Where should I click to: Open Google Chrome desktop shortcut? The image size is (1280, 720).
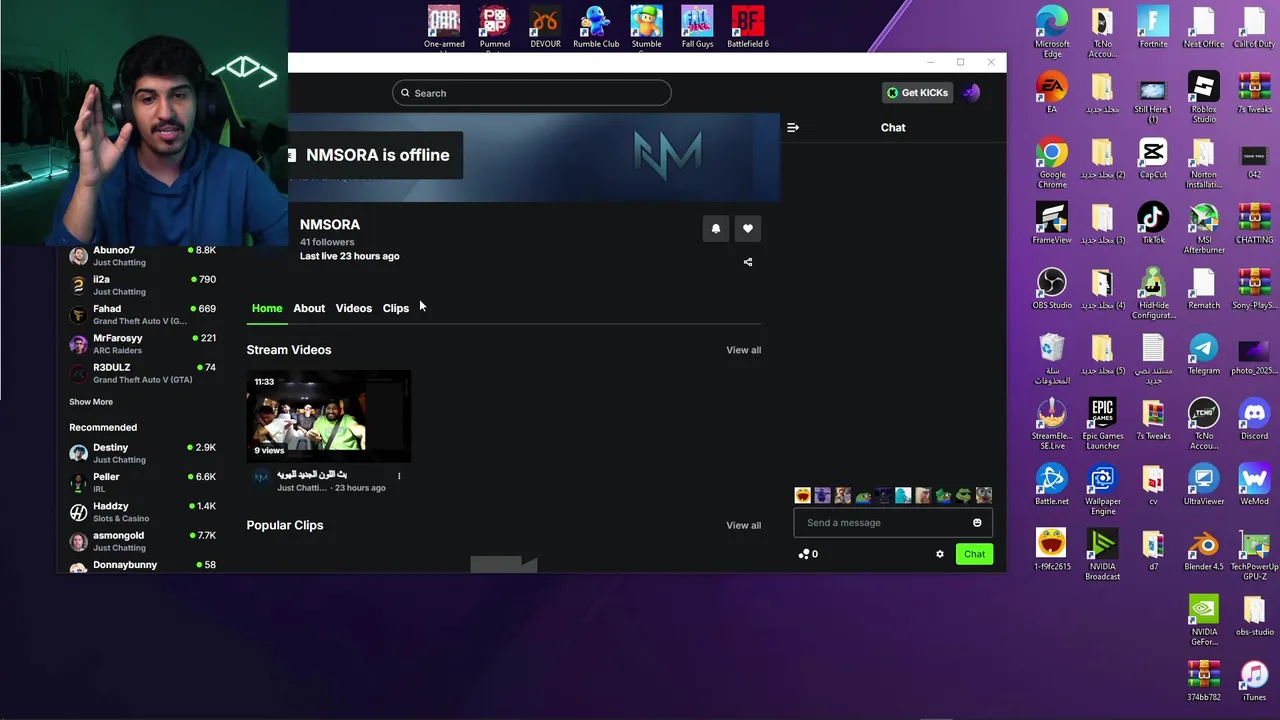tap(1052, 163)
